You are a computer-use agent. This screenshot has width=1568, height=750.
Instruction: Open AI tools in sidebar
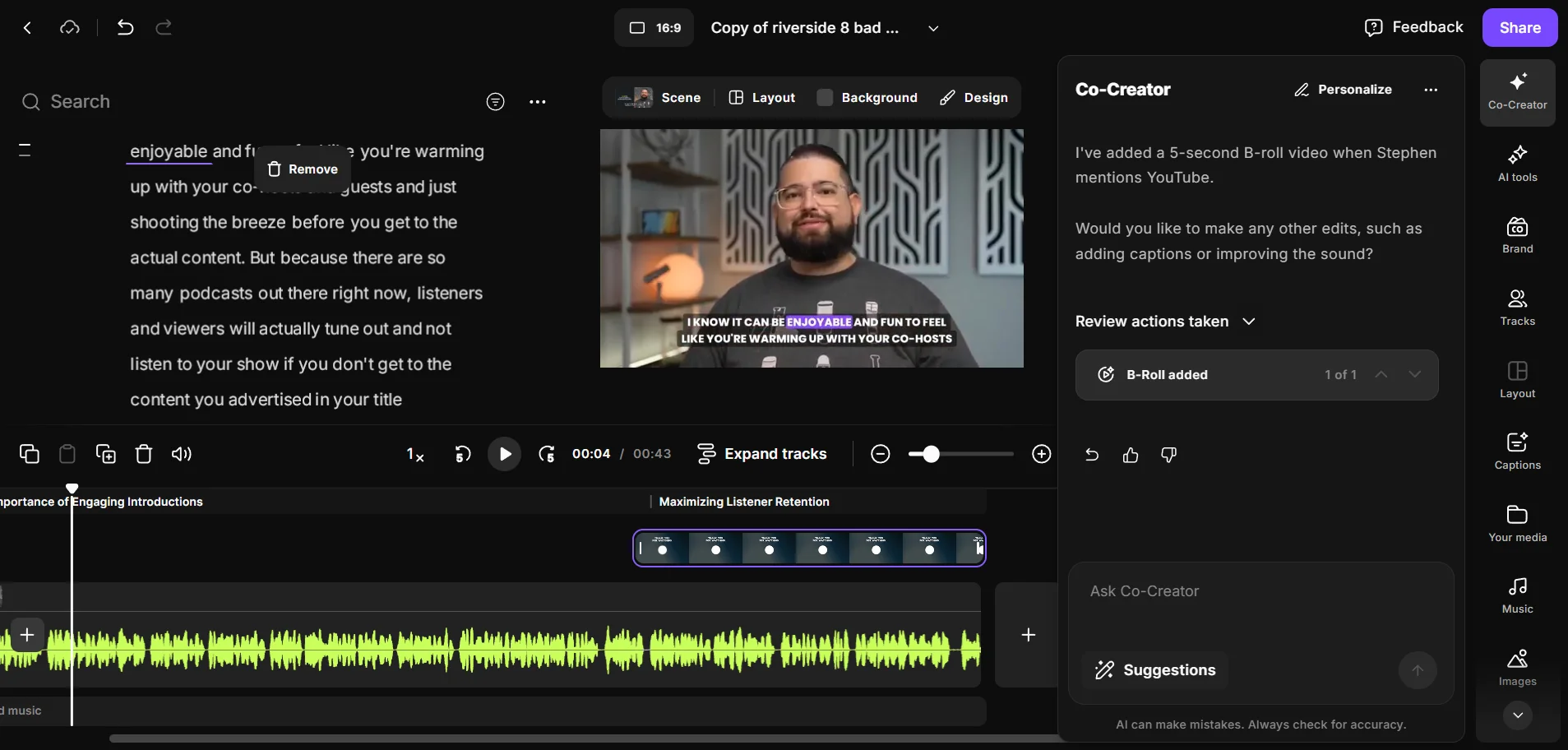tap(1517, 164)
